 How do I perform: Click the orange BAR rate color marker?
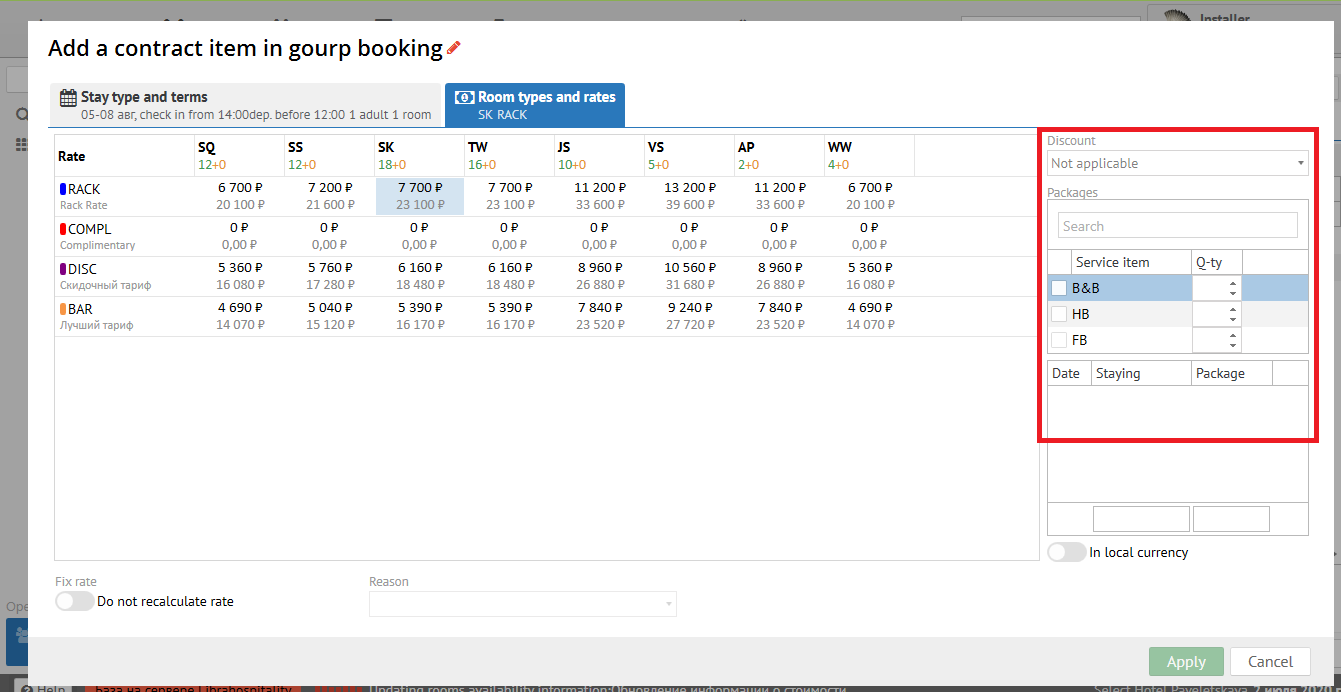click(x=63, y=309)
